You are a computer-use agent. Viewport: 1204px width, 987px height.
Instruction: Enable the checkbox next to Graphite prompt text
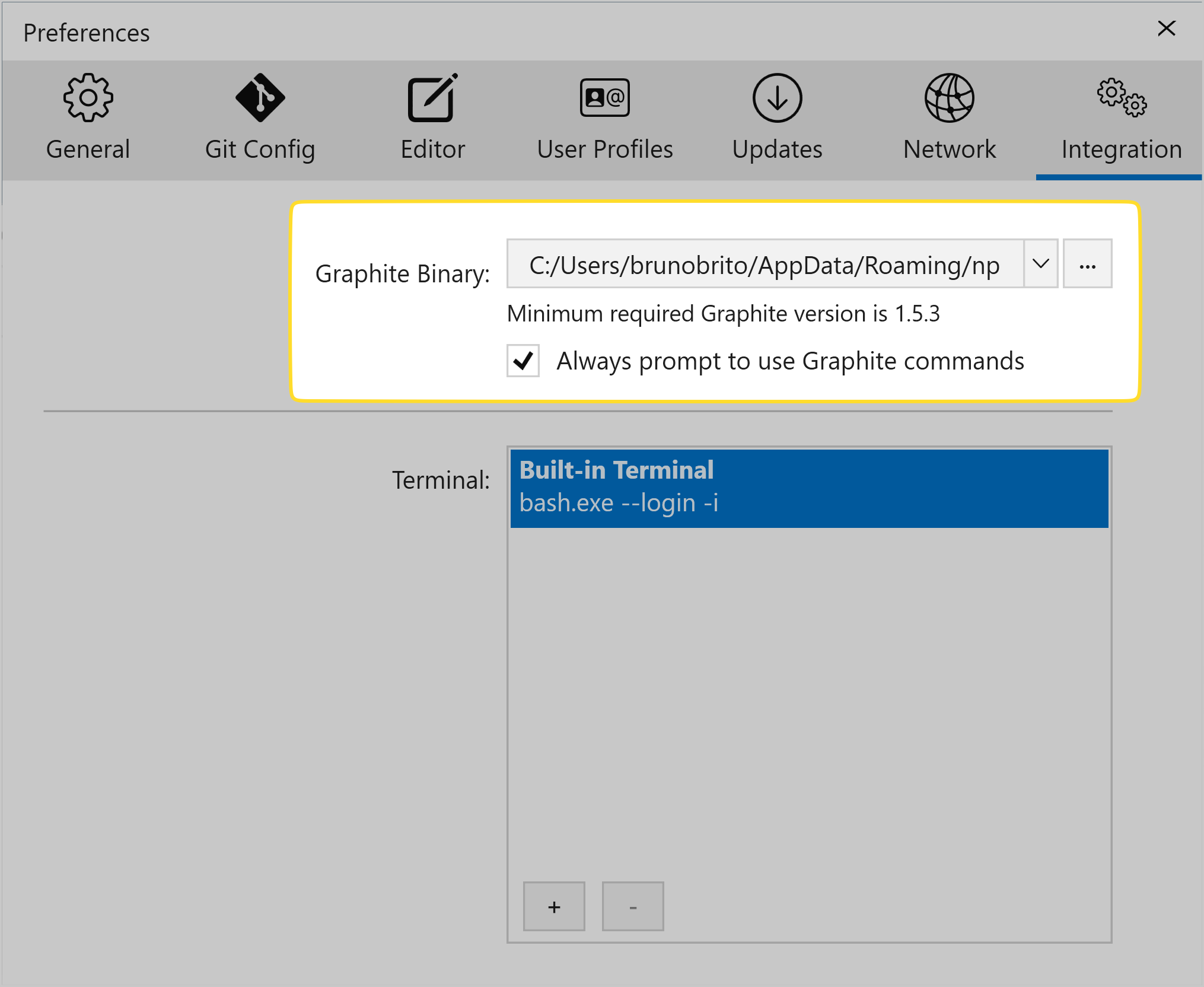tap(523, 361)
